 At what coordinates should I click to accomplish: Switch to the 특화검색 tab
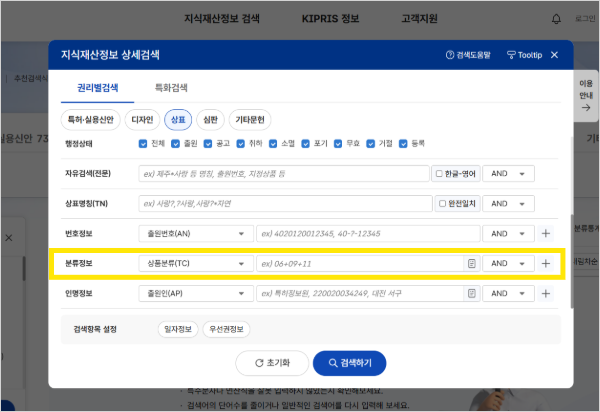[x=171, y=88]
